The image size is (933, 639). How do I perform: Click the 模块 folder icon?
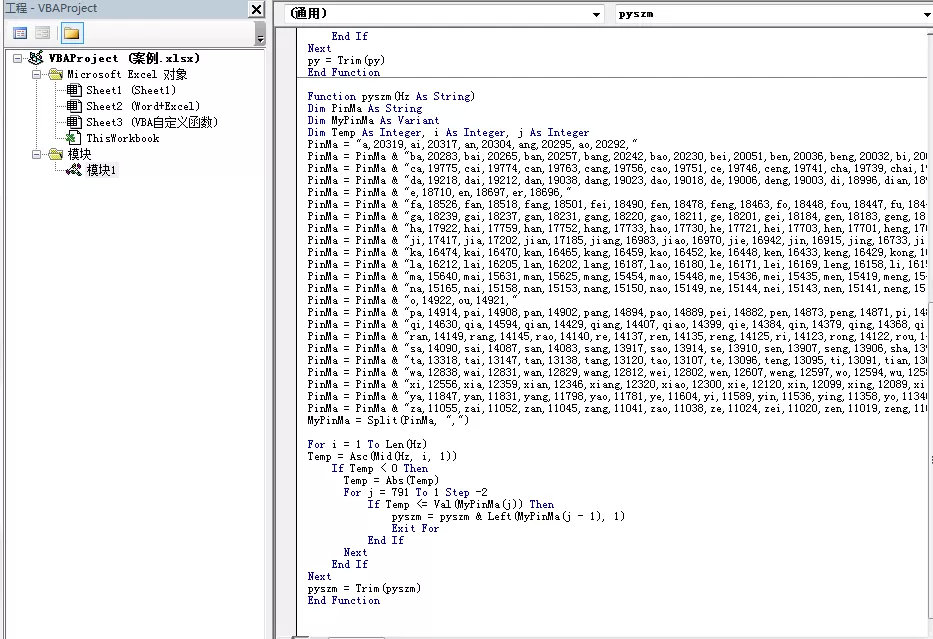click(54, 154)
